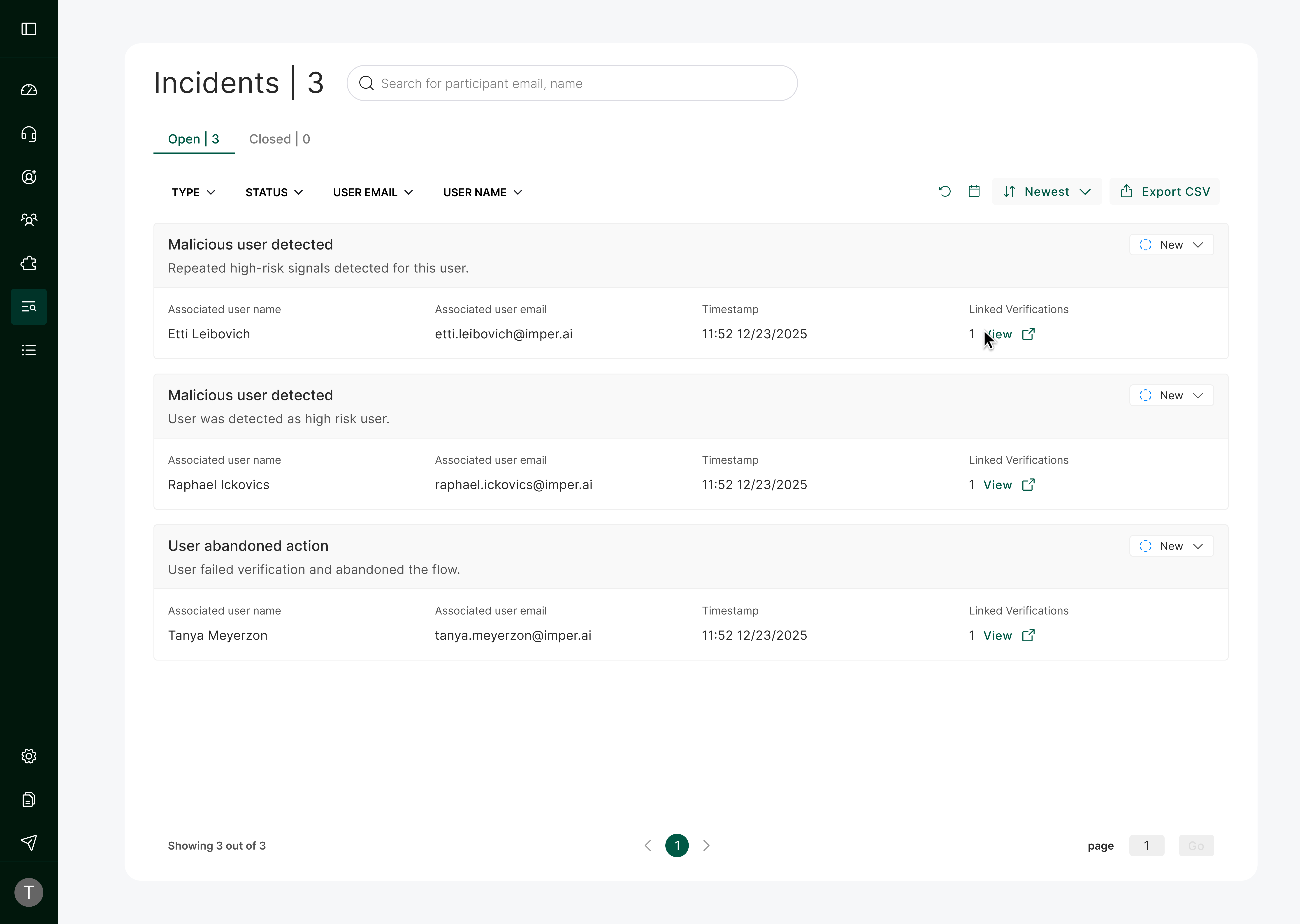Click email raphael.ickovics@imper.ai
Image resolution: width=1300 pixels, height=924 pixels.
[513, 485]
